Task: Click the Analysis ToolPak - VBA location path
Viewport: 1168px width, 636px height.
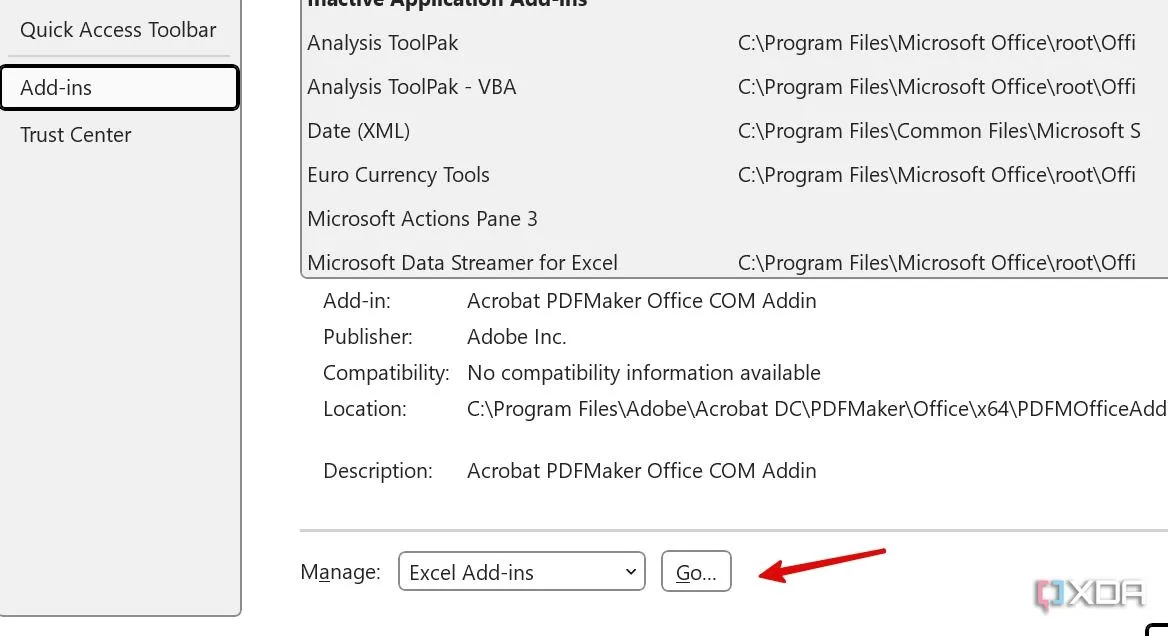Action: (936, 87)
